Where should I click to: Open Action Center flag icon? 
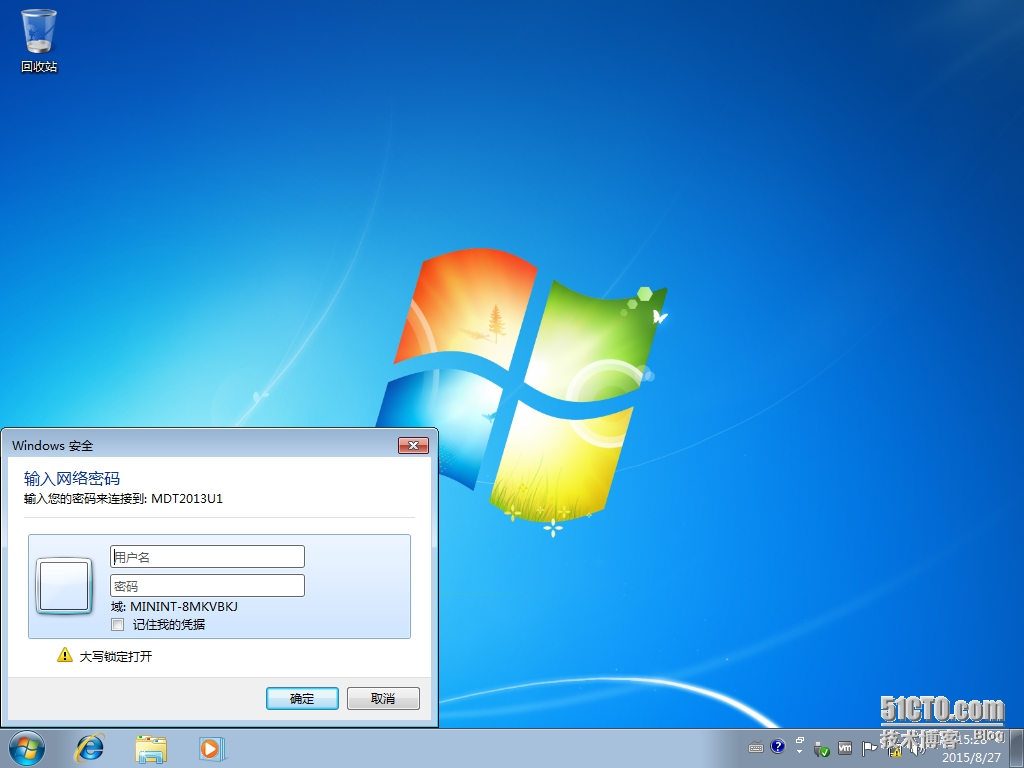[870, 748]
